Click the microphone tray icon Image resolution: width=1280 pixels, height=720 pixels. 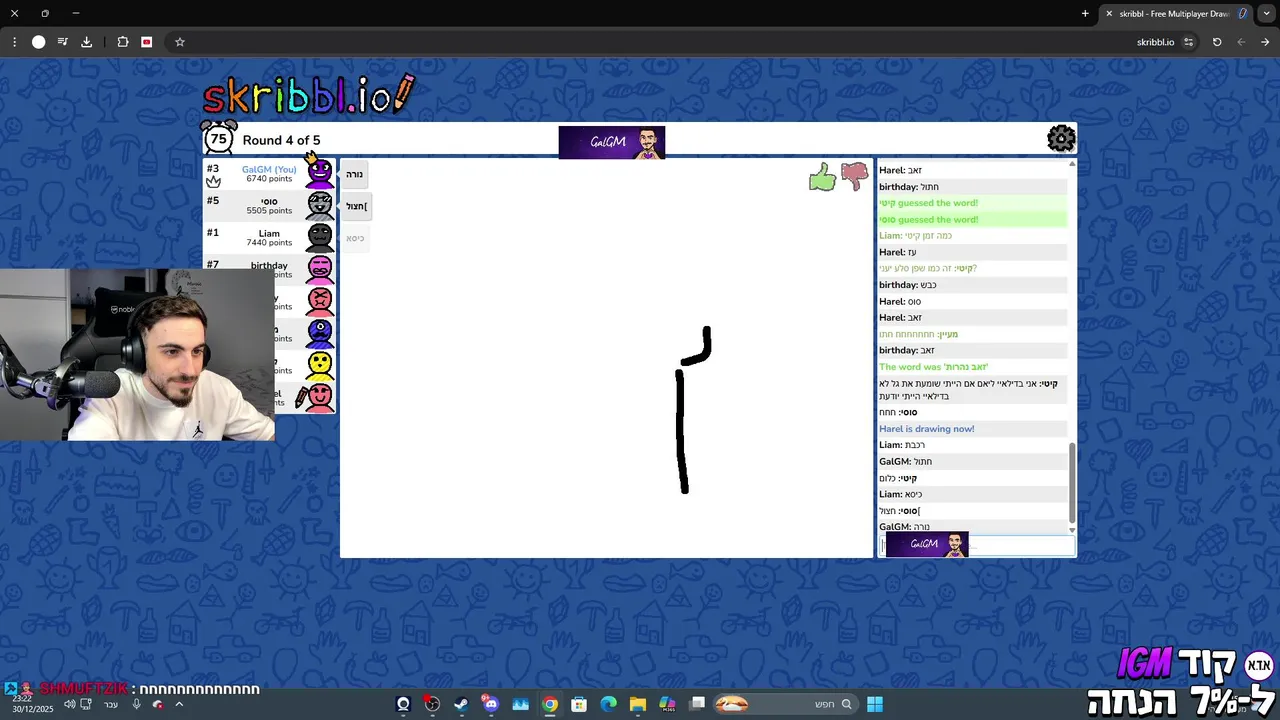tap(137, 704)
